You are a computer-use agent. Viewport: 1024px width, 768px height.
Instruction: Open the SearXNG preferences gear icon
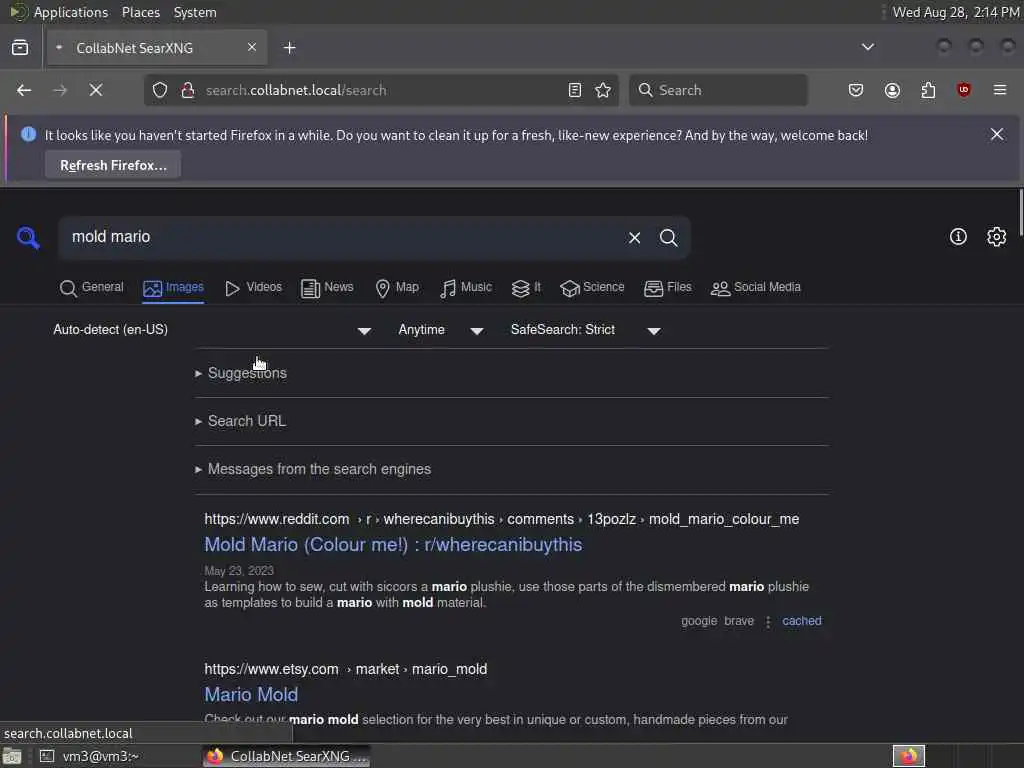tap(996, 236)
